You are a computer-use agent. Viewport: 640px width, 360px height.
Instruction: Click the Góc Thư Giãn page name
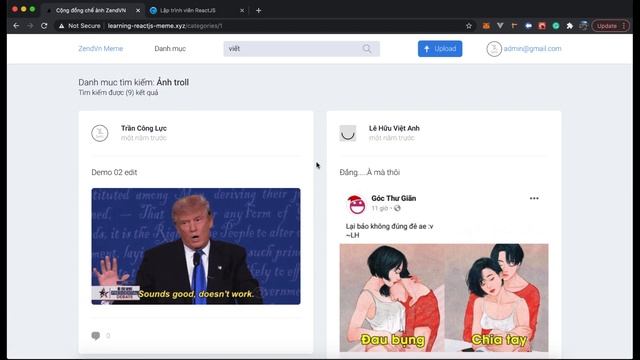tap(393, 198)
